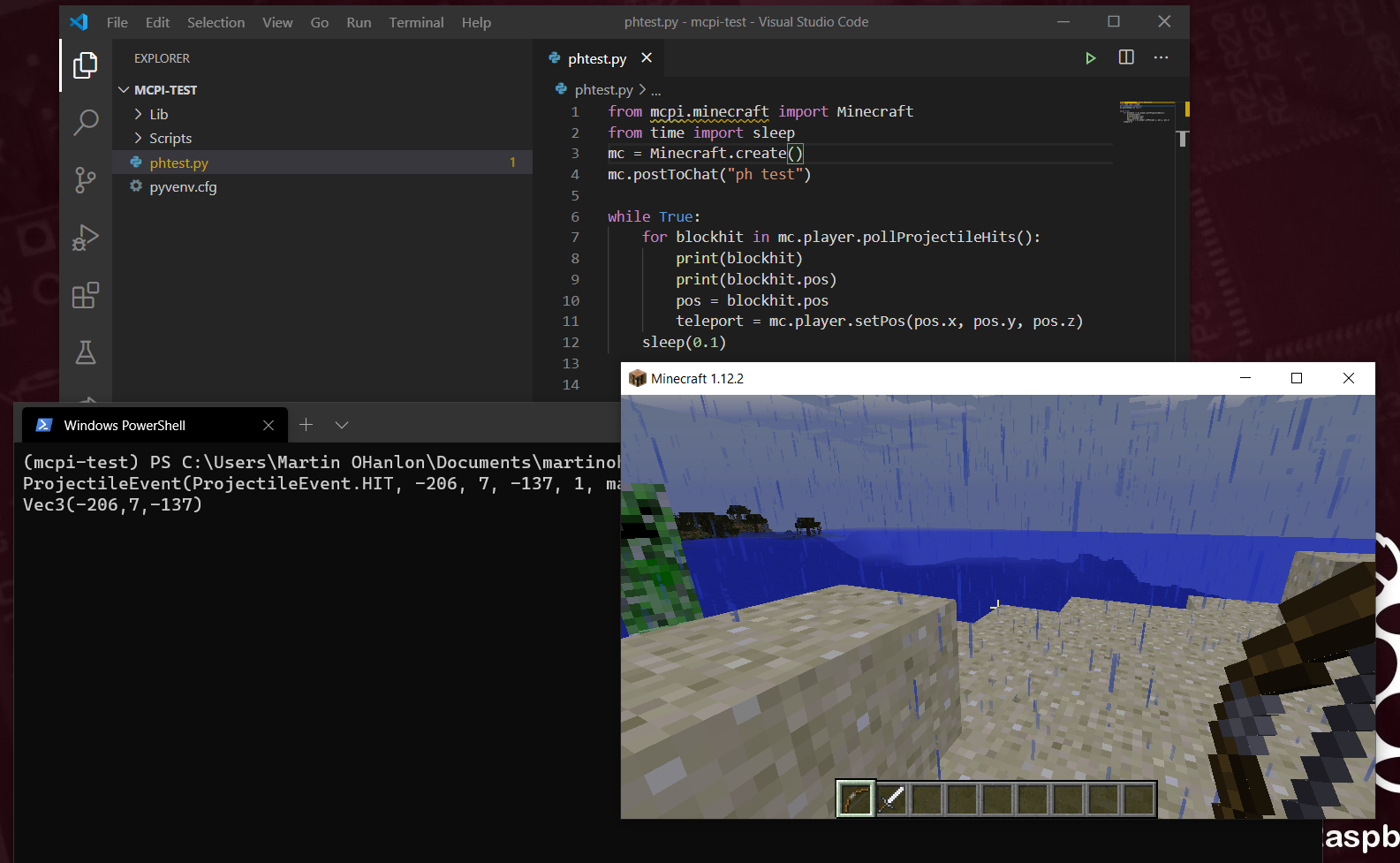This screenshot has height=863, width=1400.
Task: Open the File menu
Action: [117, 22]
